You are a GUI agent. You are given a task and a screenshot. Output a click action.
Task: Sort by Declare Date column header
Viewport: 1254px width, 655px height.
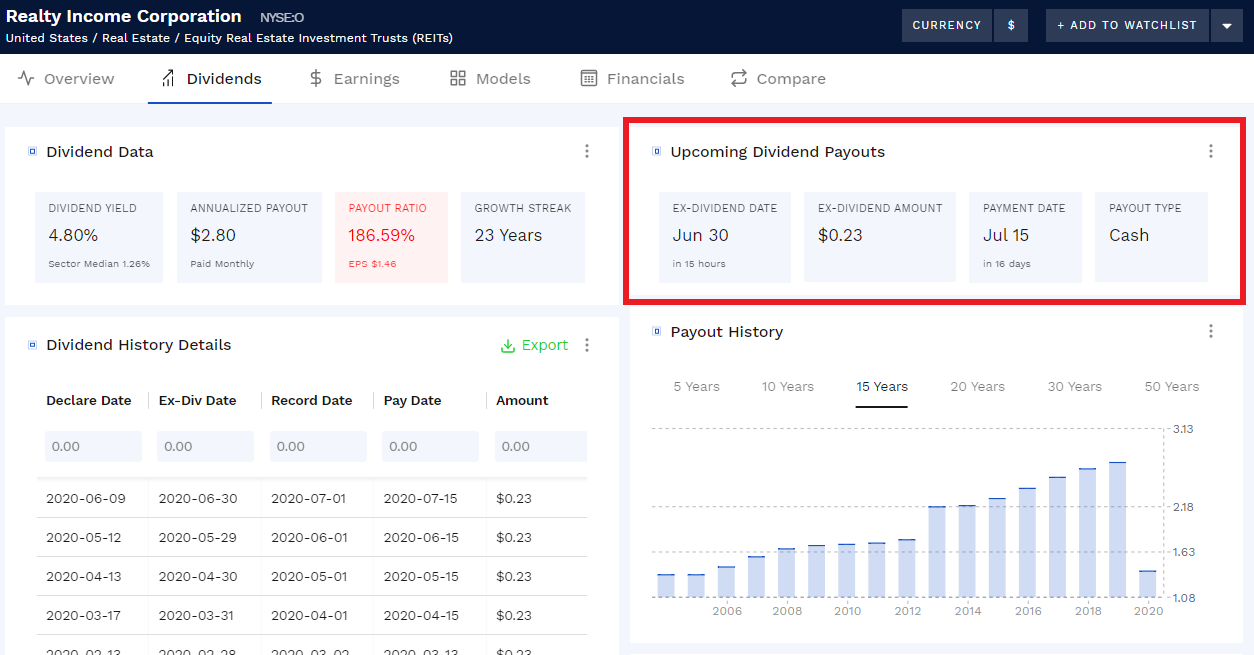[89, 400]
